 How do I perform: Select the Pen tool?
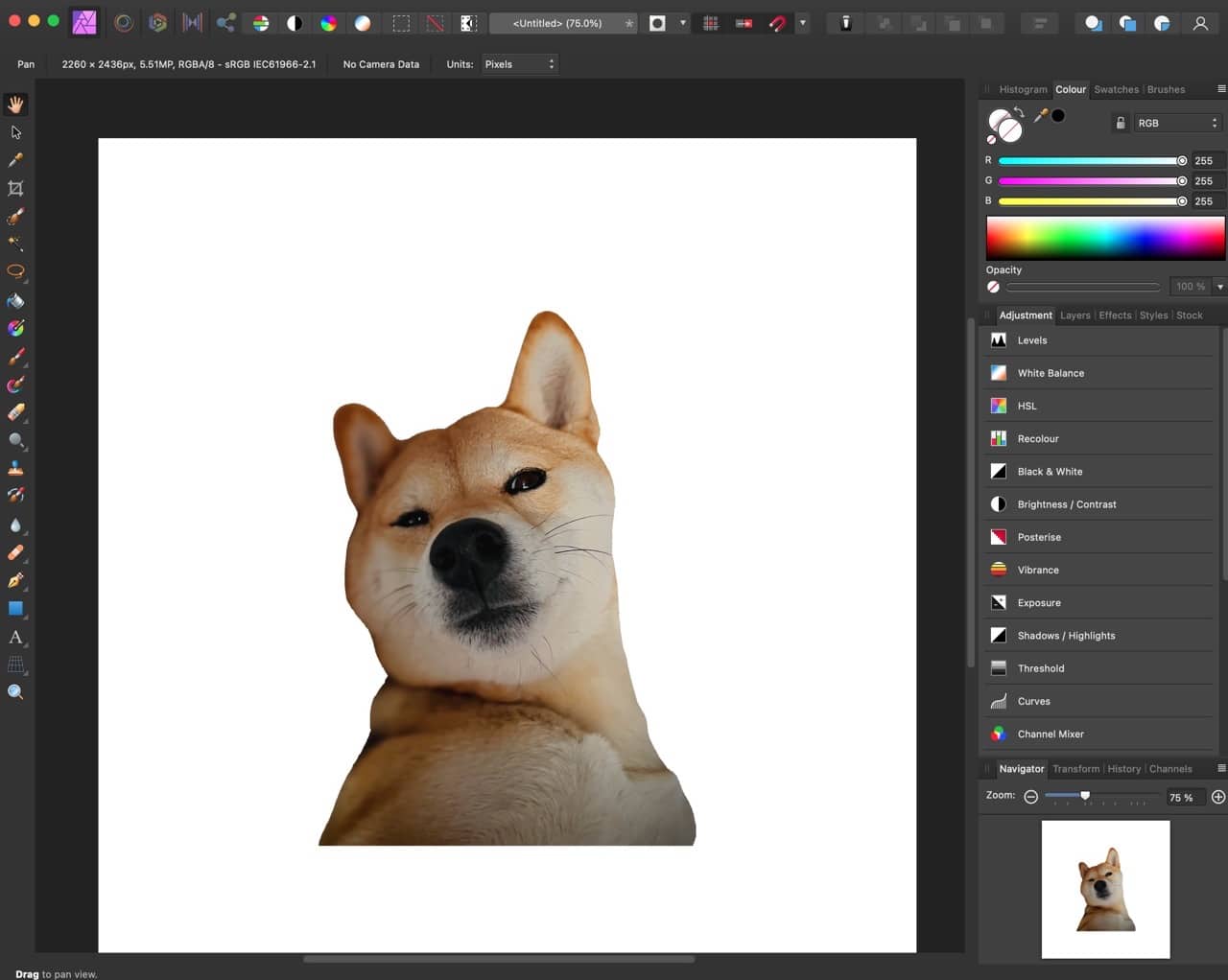(x=15, y=580)
